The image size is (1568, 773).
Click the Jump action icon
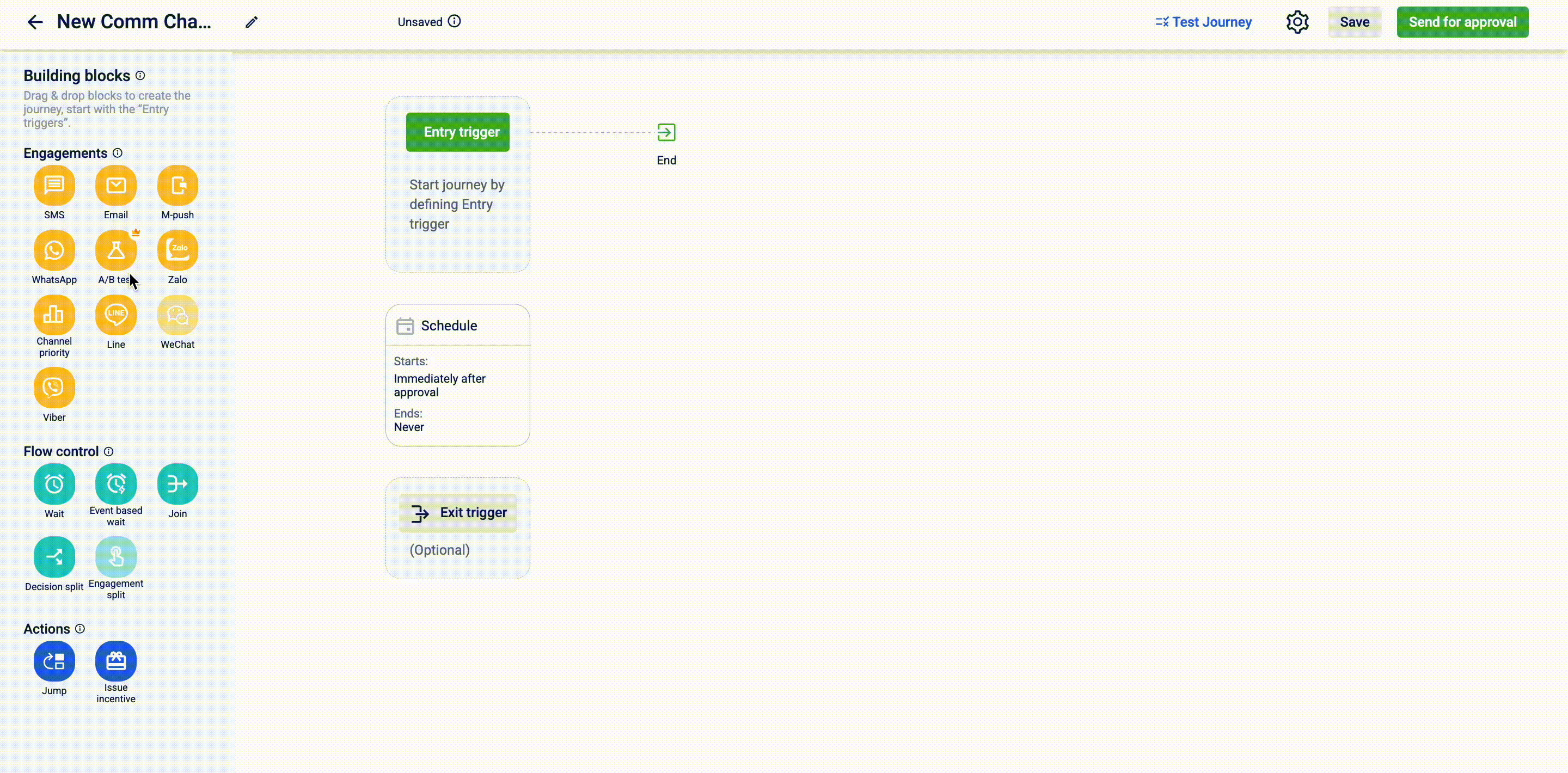coord(54,661)
